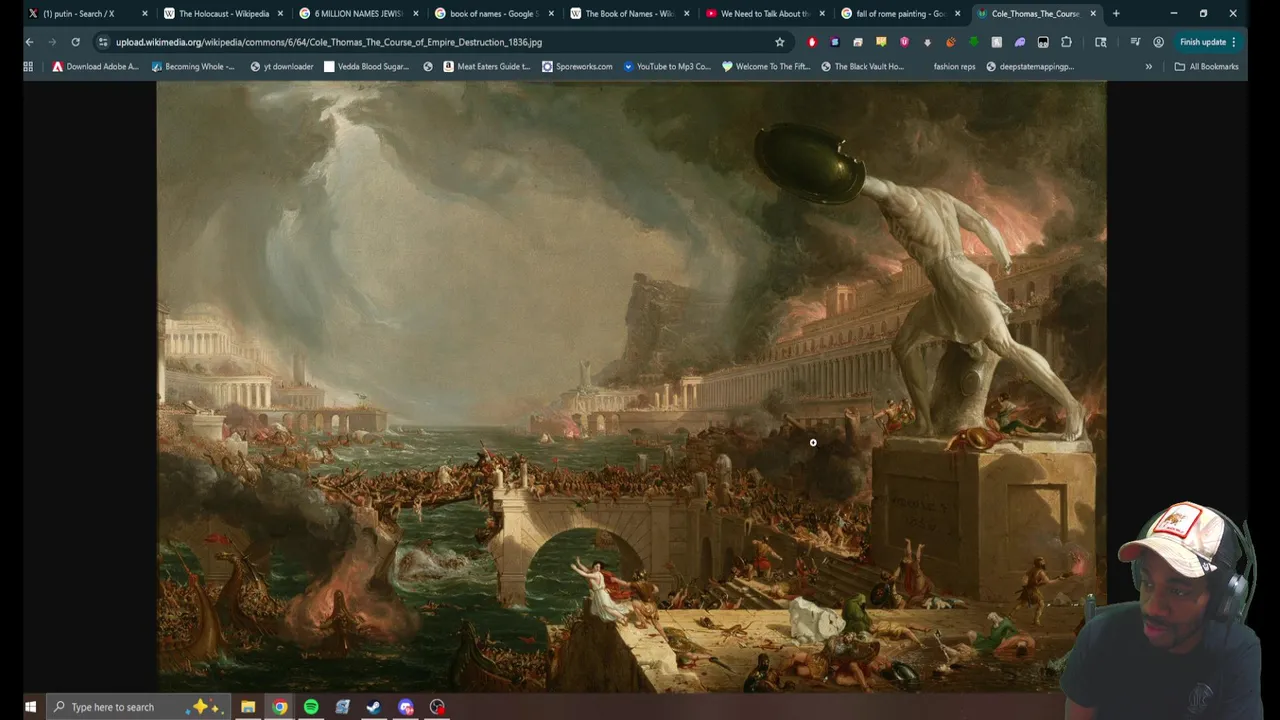The height and width of the screenshot is (720, 1280).
Task: Click the orange extension icon in toolbar
Action: 950,42
